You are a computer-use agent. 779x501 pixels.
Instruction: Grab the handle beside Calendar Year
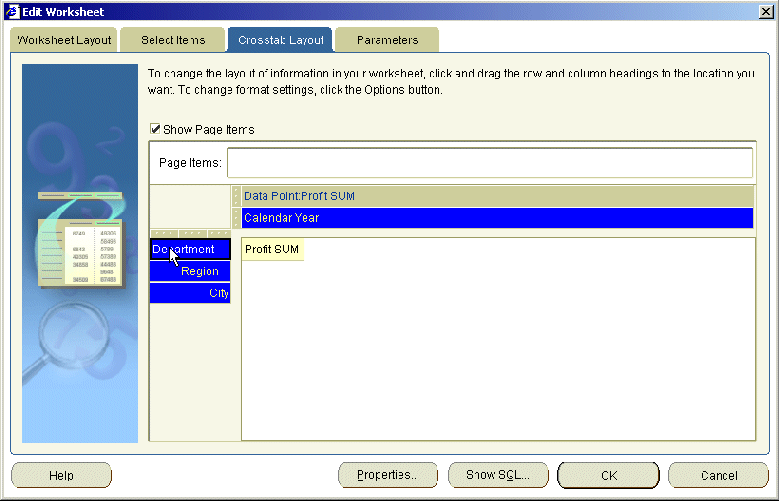(x=236, y=218)
